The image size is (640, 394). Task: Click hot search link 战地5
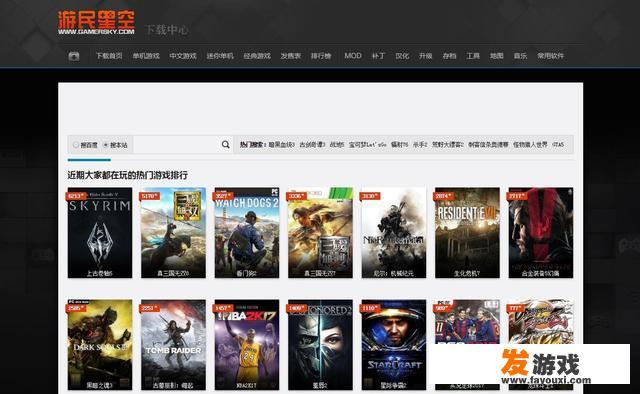[337, 145]
